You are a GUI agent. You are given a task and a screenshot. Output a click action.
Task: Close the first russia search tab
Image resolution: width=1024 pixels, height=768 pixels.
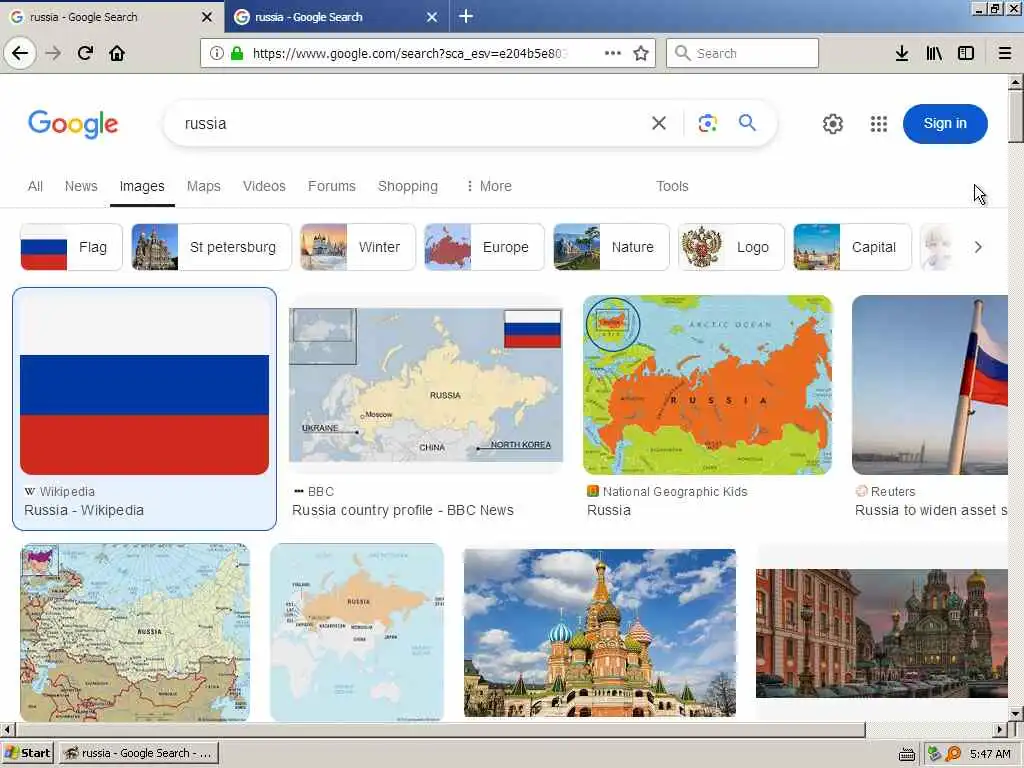207,17
